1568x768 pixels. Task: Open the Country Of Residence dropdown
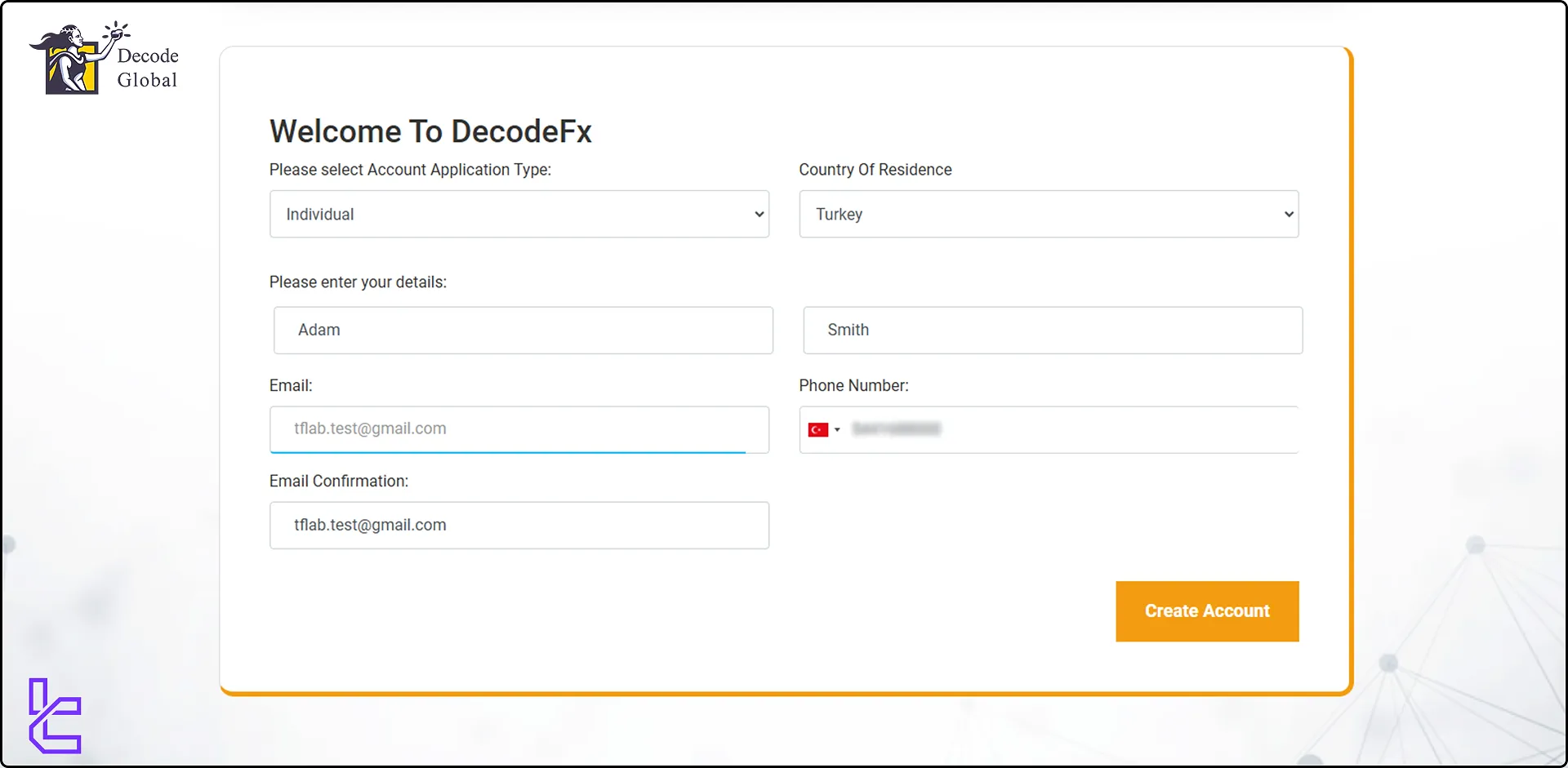point(1049,214)
